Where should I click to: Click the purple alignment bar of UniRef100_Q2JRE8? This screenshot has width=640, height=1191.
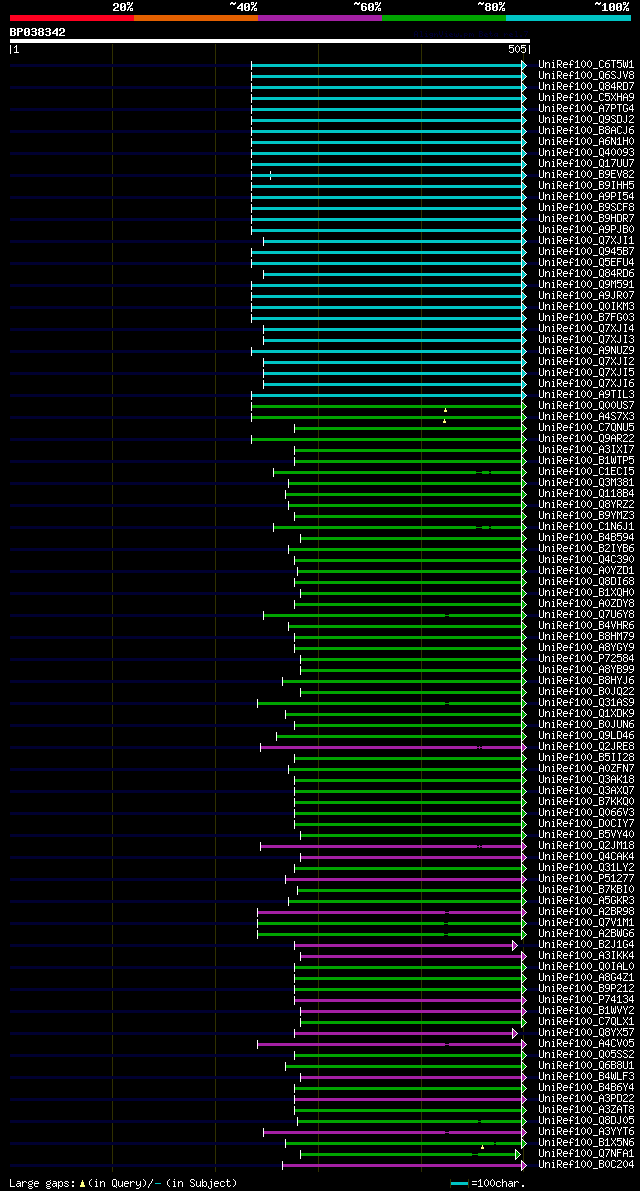(393, 747)
